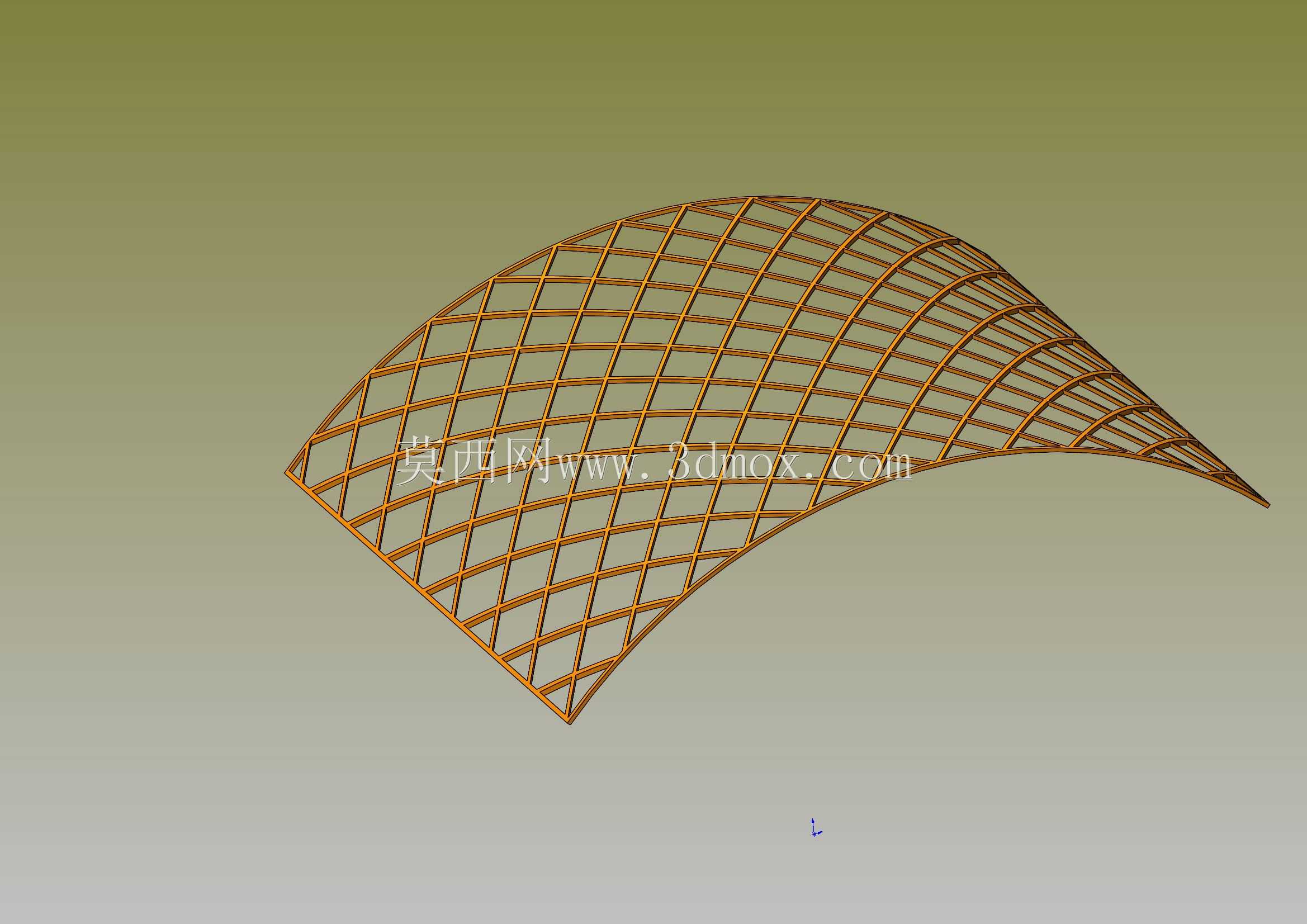The height and width of the screenshot is (924, 1307).
Task: Click the blue coordinate axis triad
Action: (816, 827)
